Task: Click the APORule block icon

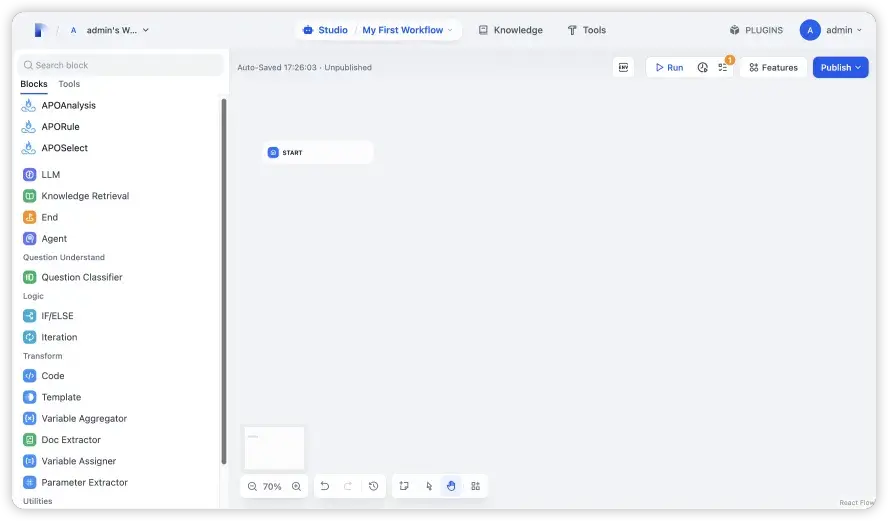Action: (28, 127)
